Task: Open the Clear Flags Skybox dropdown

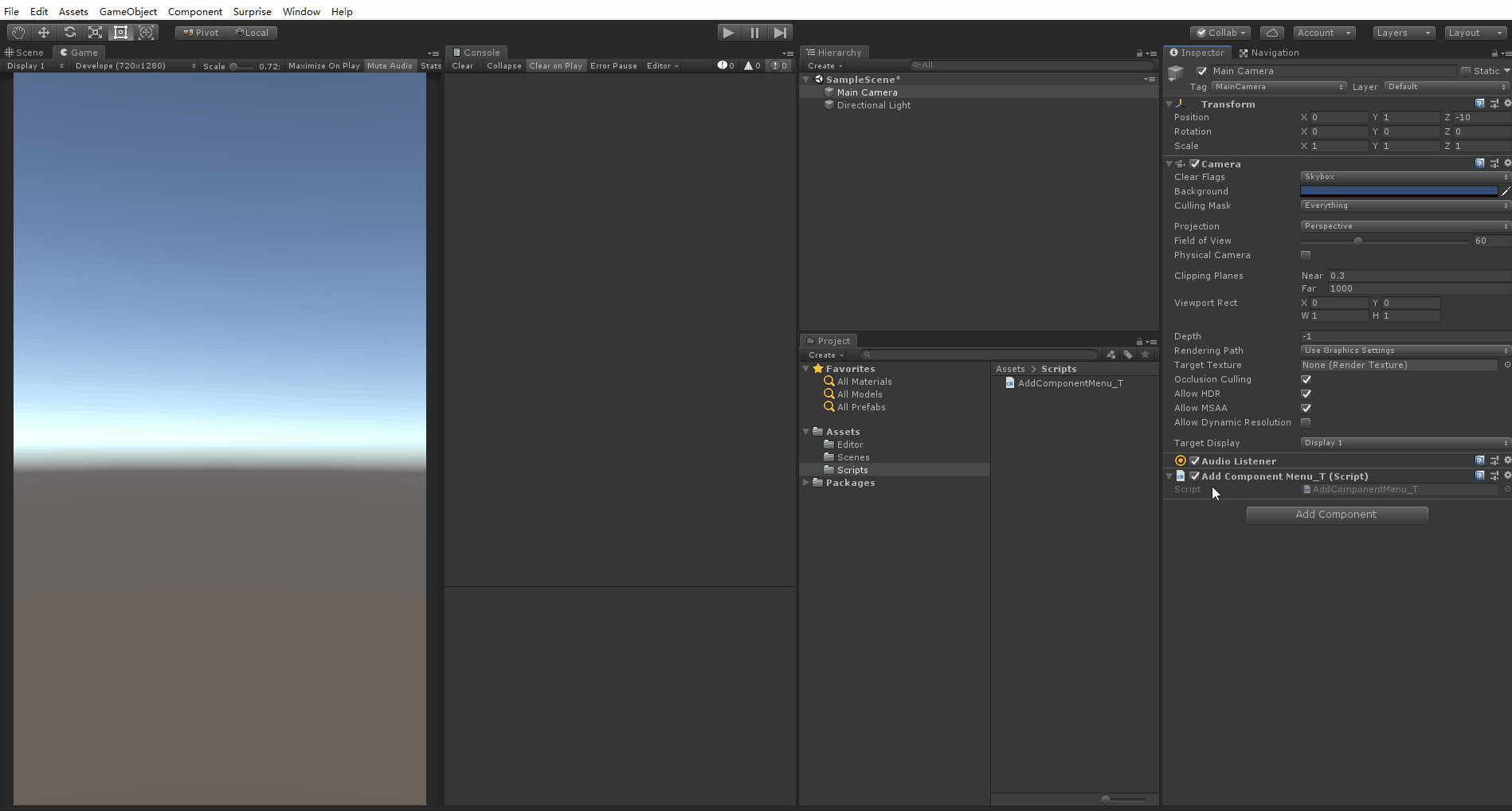Action: click(1405, 177)
